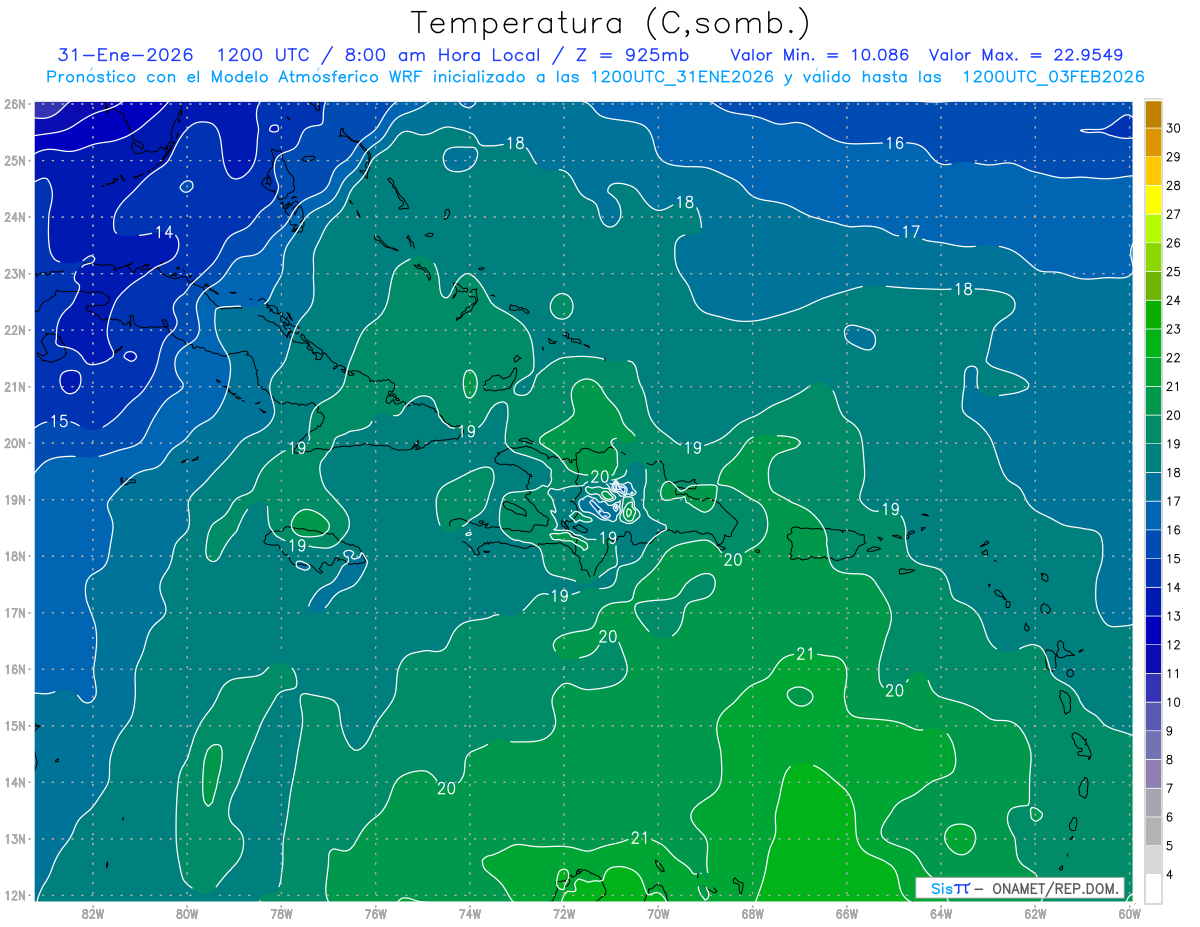
Task: Click the colorbar label 23
Action: point(1174,329)
